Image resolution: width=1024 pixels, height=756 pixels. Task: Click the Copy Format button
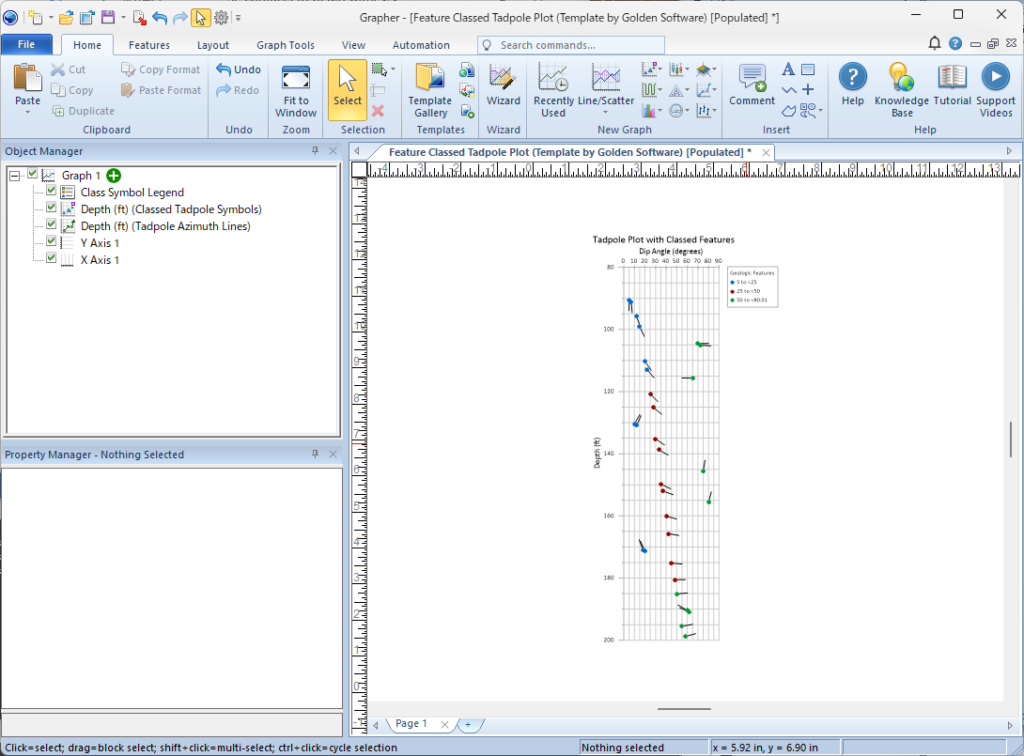point(160,70)
